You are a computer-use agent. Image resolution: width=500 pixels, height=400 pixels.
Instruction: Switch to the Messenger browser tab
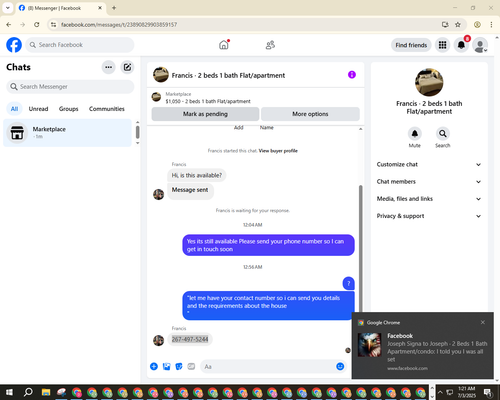(x=60, y=8)
